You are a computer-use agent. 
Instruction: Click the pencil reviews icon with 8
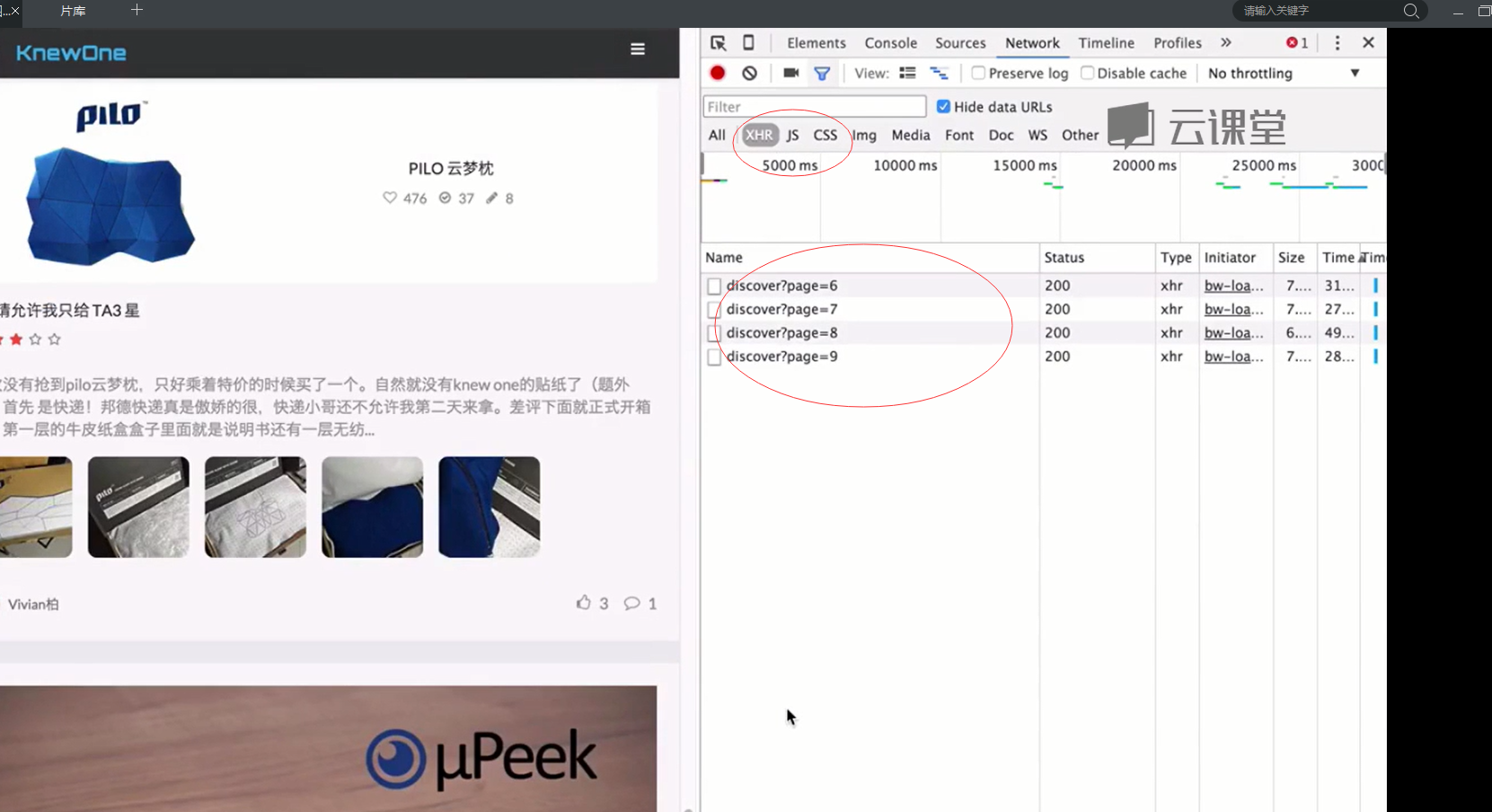point(491,198)
